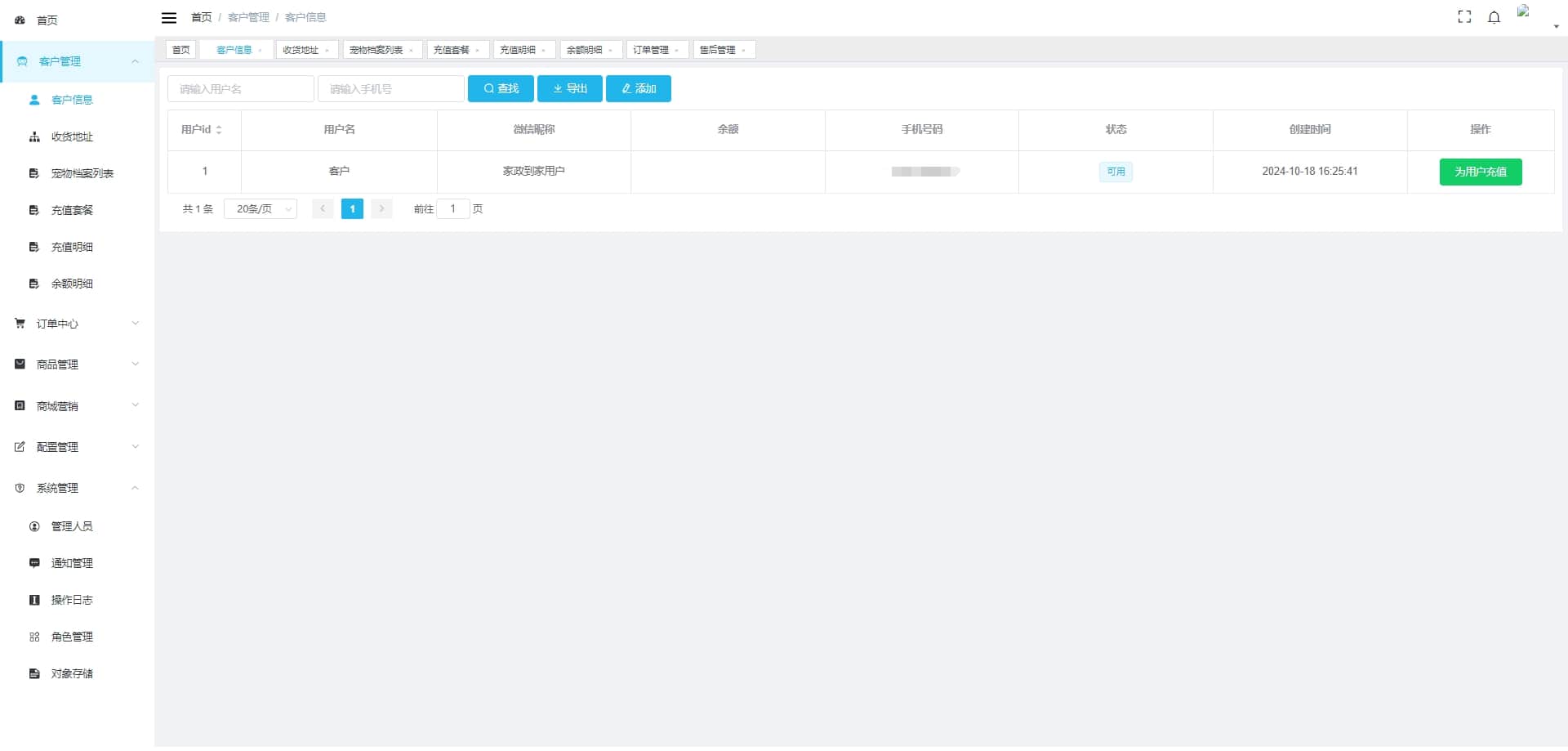
Task: Click the icon next to 充值套餐 in sidebar
Action: [34, 210]
